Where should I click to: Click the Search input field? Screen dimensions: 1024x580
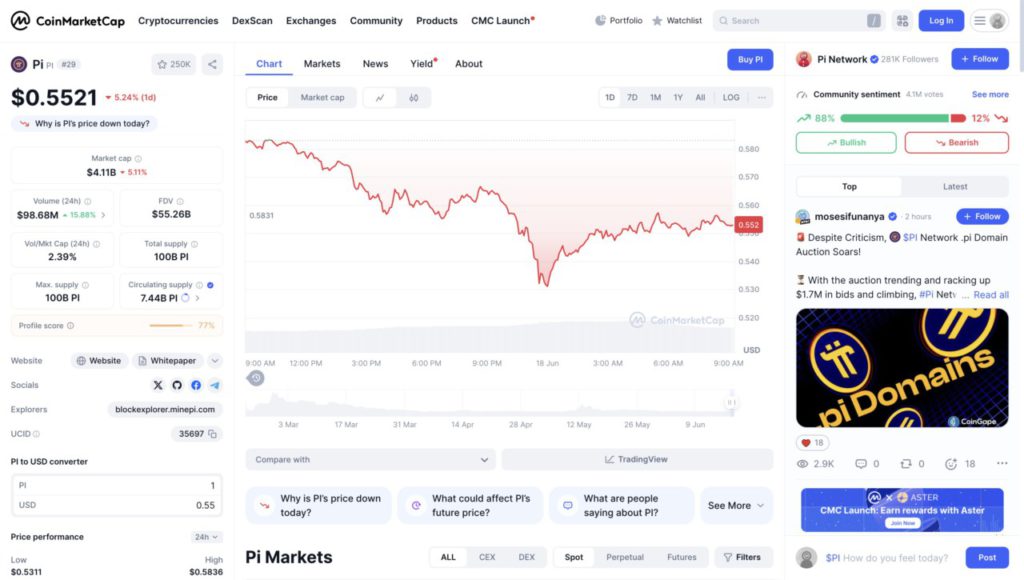coord(795,20)
